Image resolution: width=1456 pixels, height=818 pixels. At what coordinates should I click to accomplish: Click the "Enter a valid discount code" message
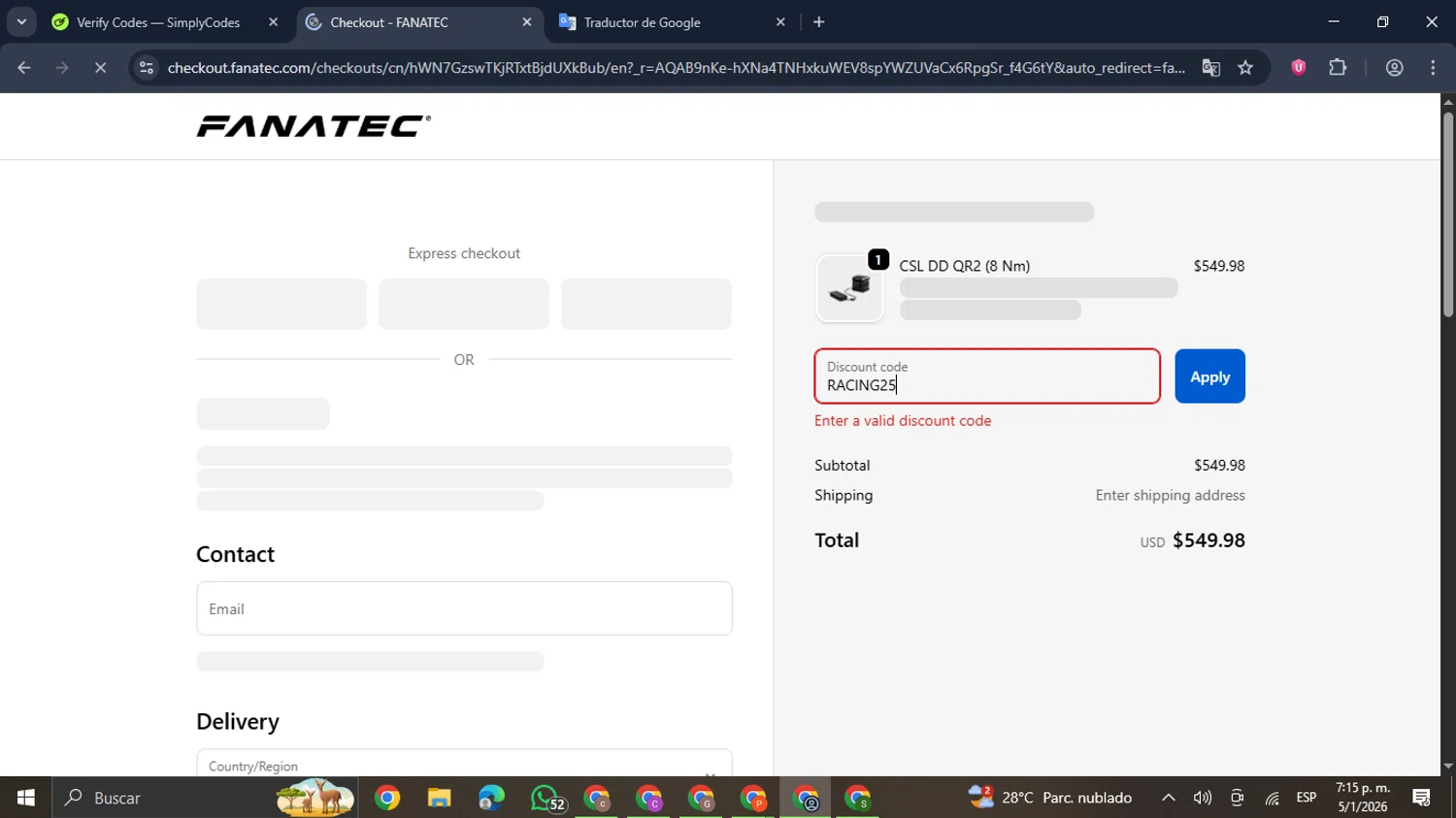pyautogui.click(x=903, y=420)
